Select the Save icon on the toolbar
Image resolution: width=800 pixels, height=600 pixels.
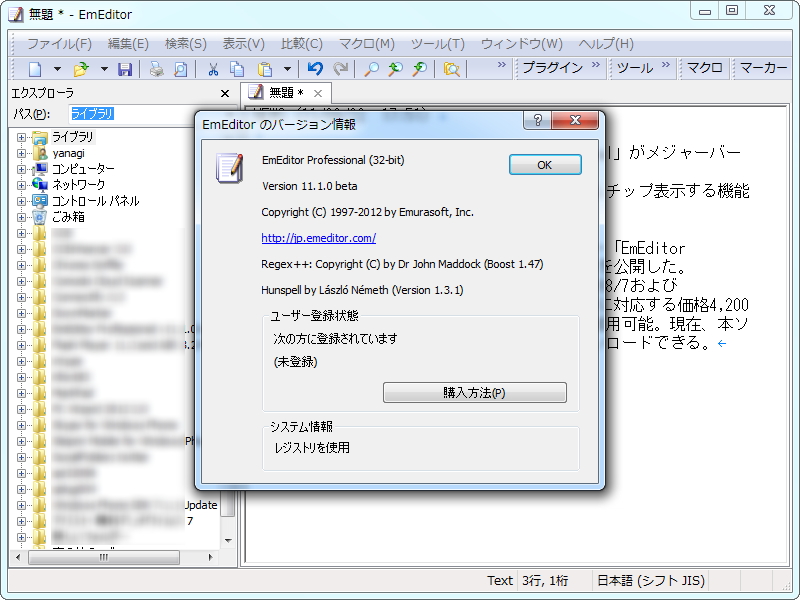(125, 68)
